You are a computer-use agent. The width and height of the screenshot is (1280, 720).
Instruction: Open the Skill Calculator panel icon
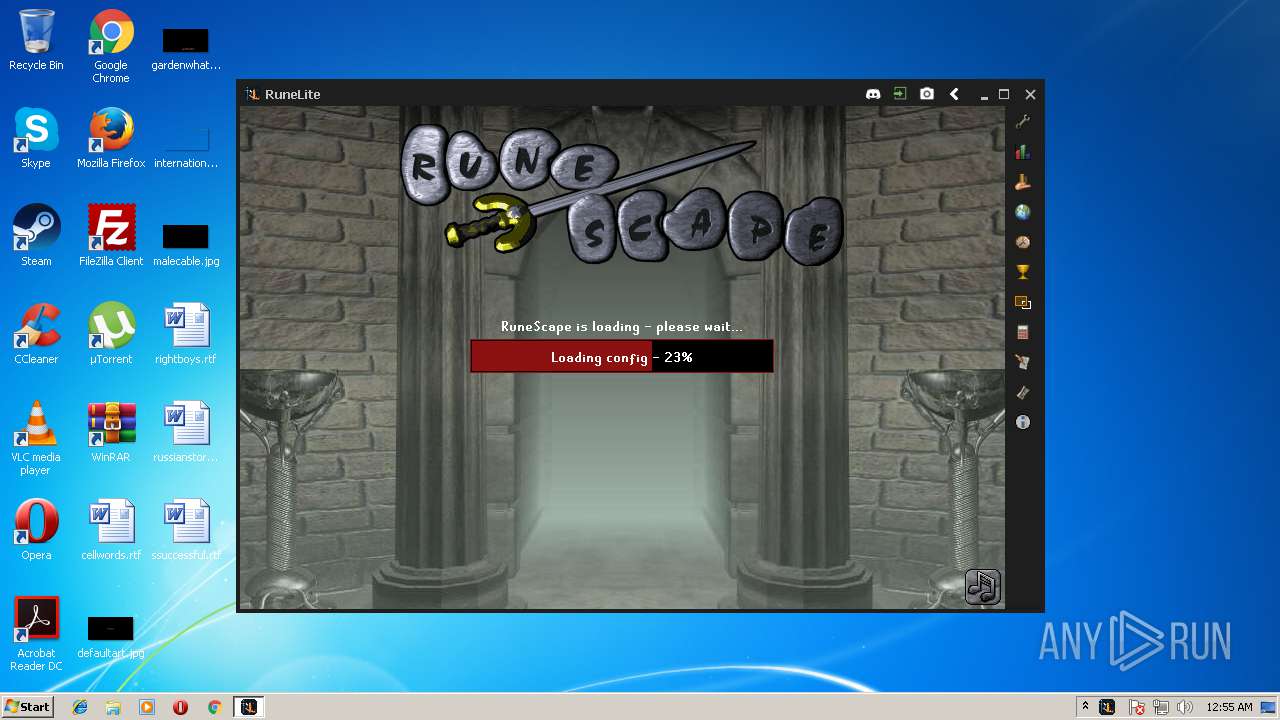1023,332
